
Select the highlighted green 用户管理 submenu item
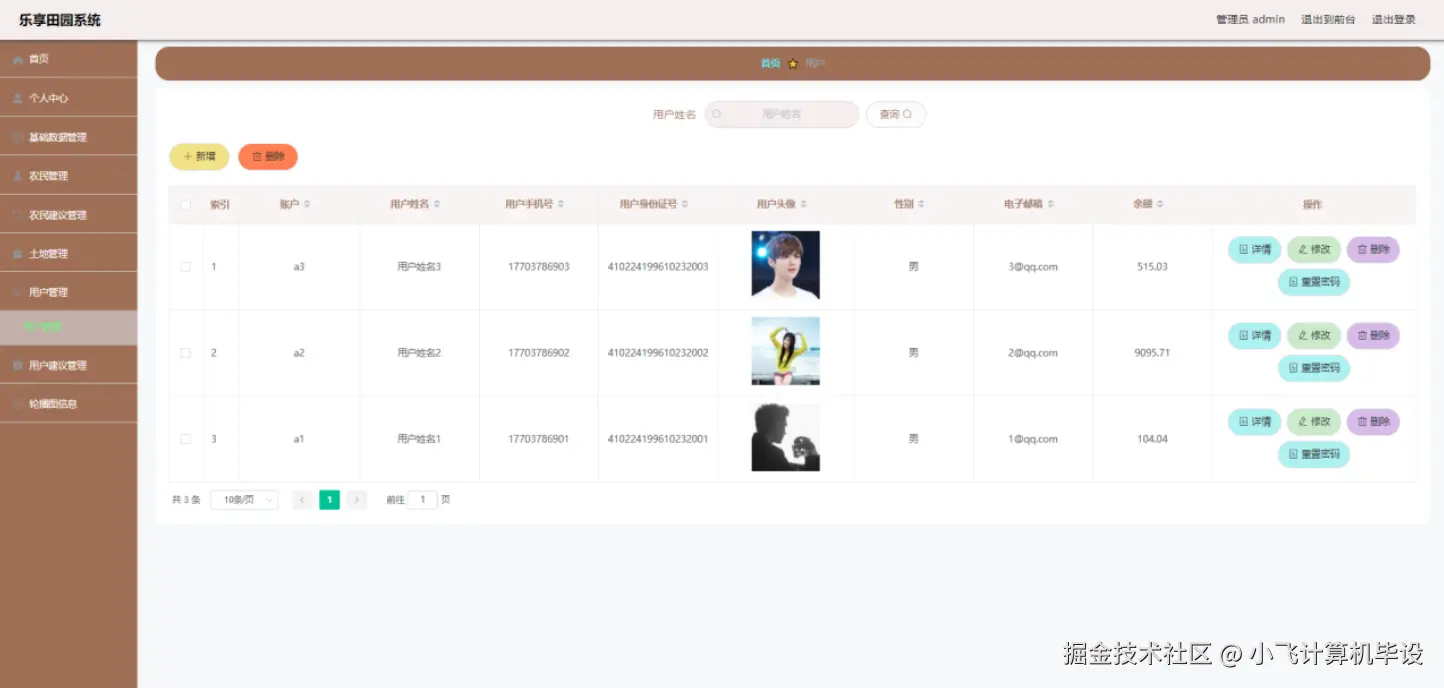(68, 328)
